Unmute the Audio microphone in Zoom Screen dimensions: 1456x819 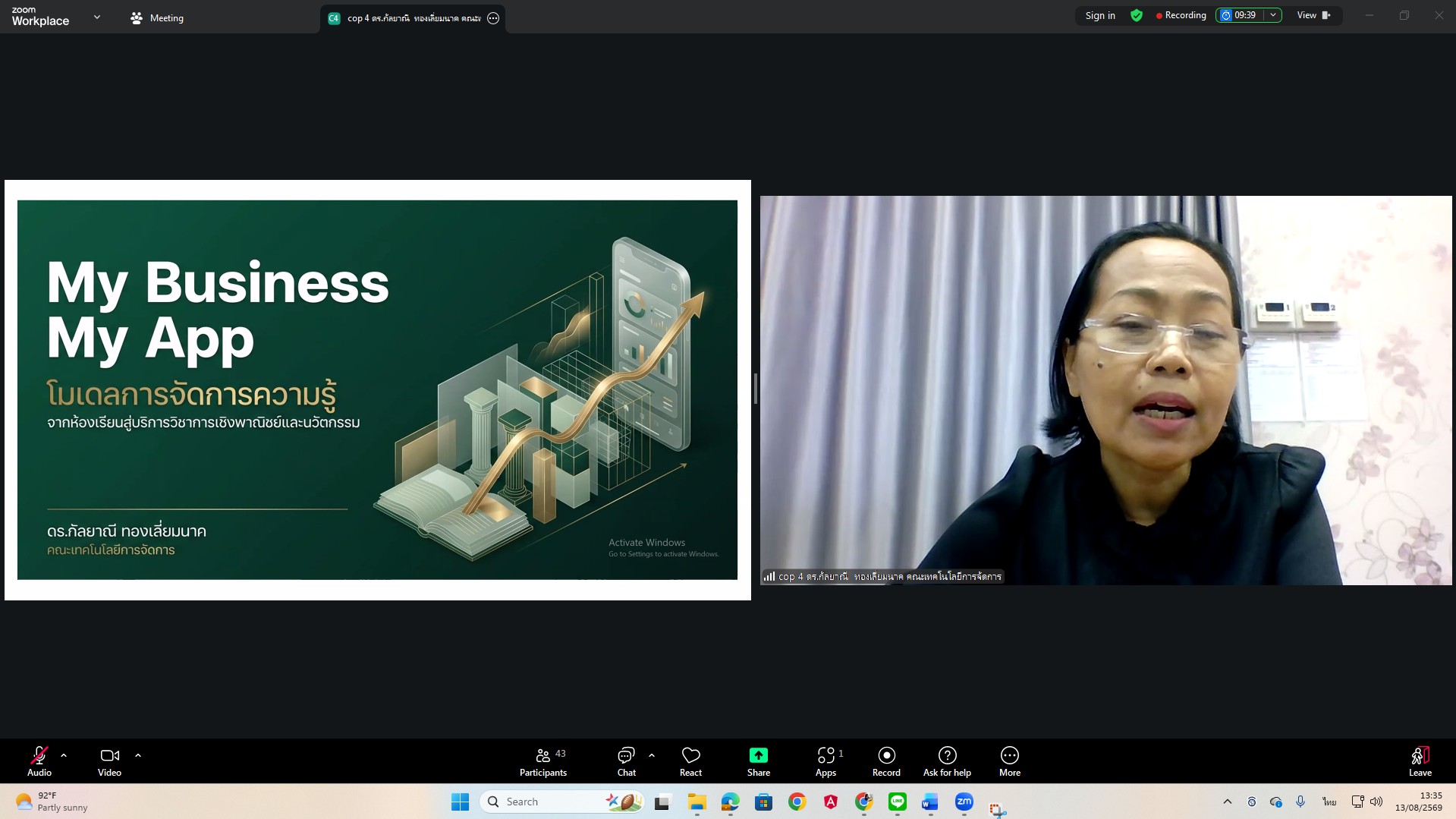coord(39,761)
